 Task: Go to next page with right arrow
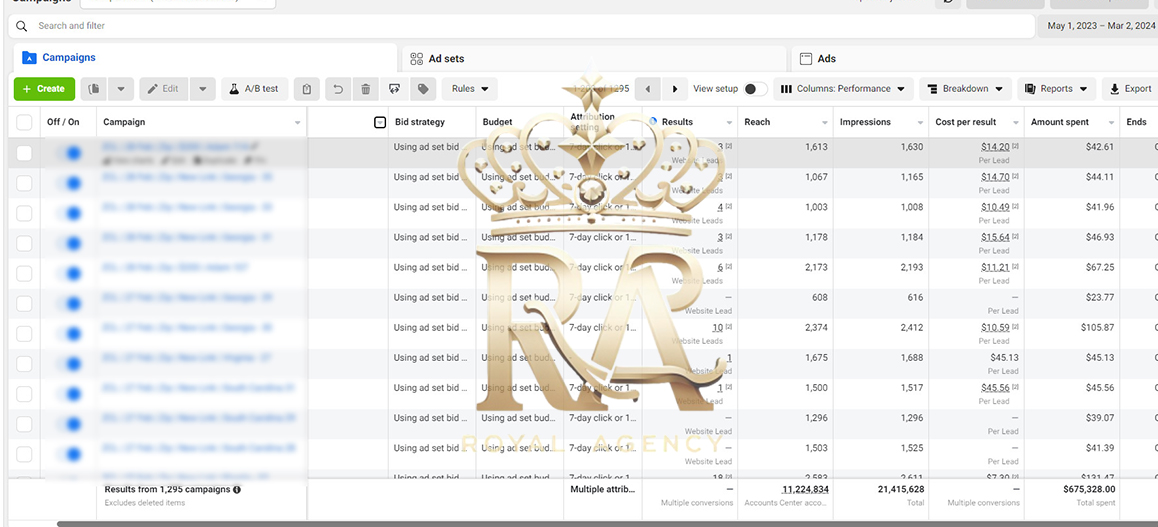click(x=674, y=89)
